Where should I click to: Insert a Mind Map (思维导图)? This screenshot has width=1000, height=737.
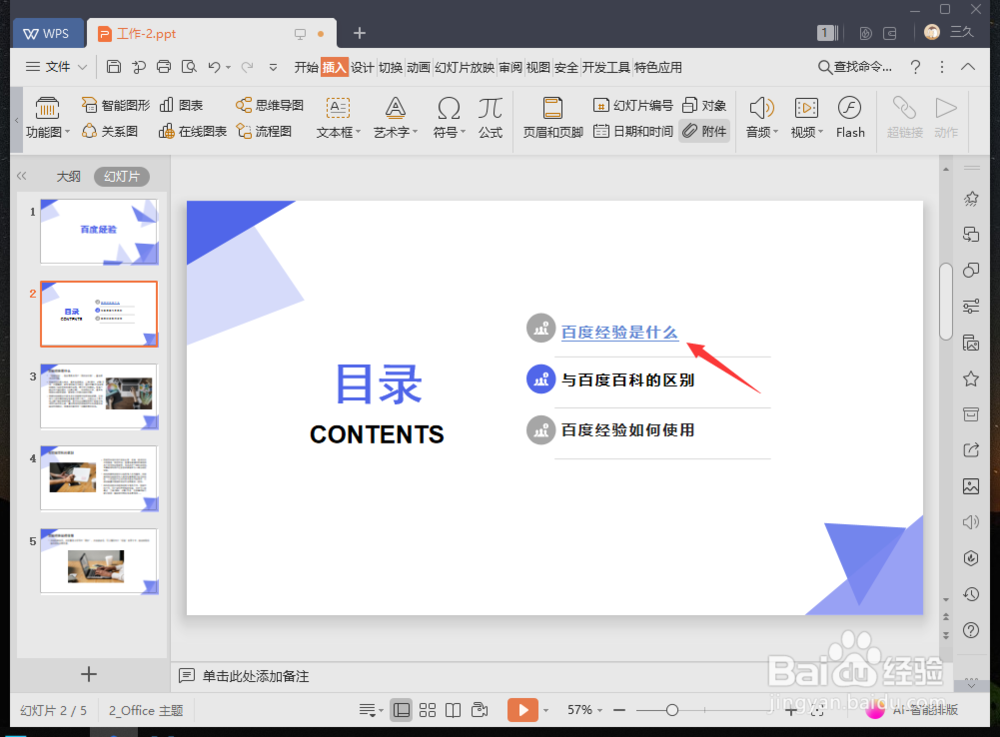click(269, 105)
